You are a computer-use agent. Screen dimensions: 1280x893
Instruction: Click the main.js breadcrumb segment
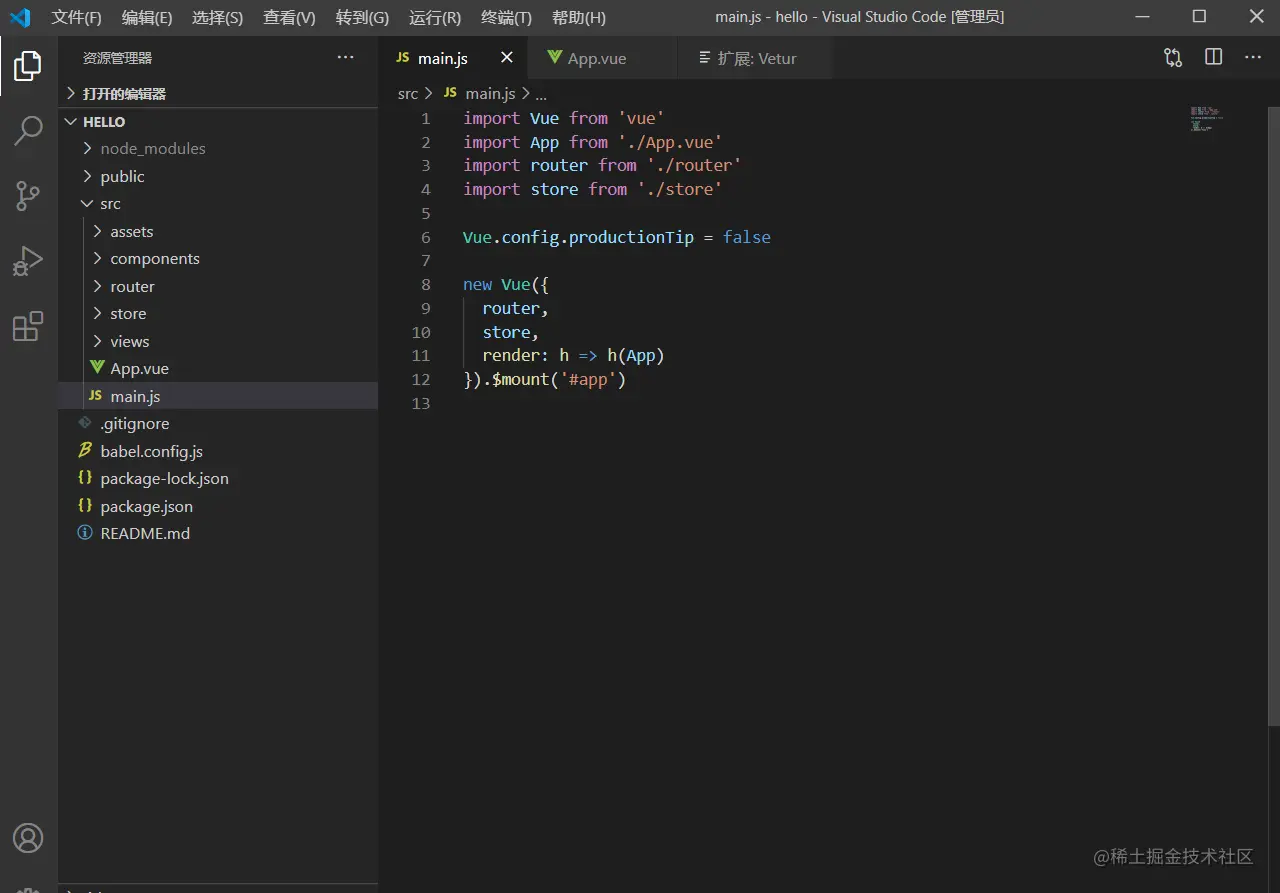click(x=490, y=93)
